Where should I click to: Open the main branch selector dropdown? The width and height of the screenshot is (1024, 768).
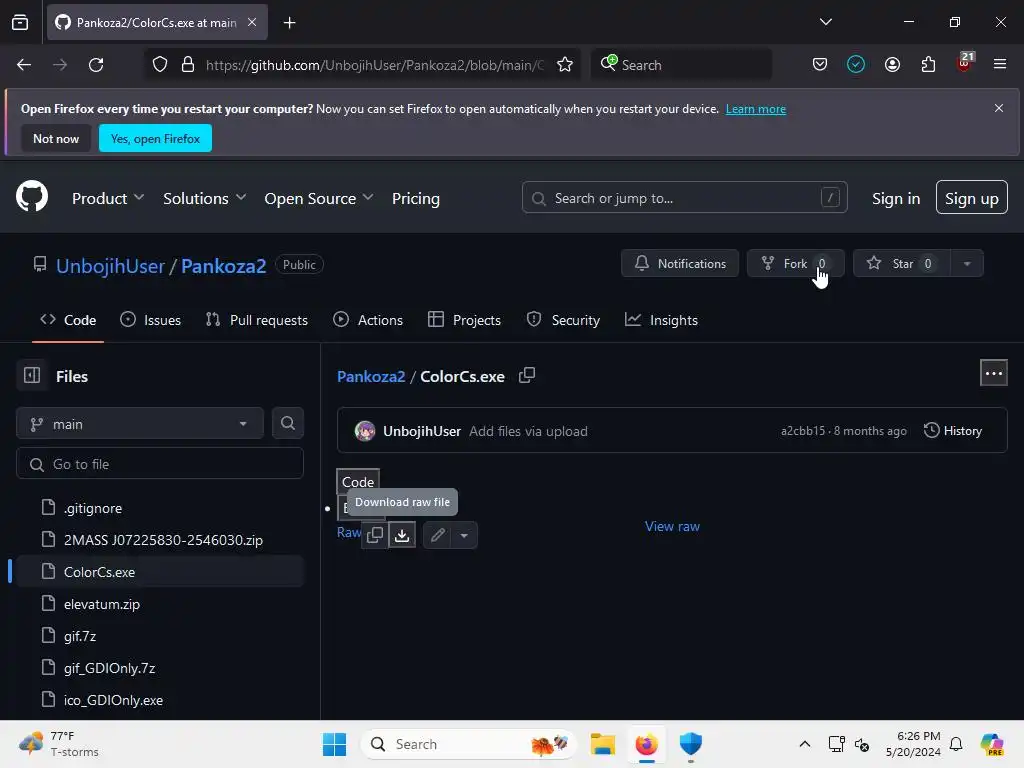[140, 423]
